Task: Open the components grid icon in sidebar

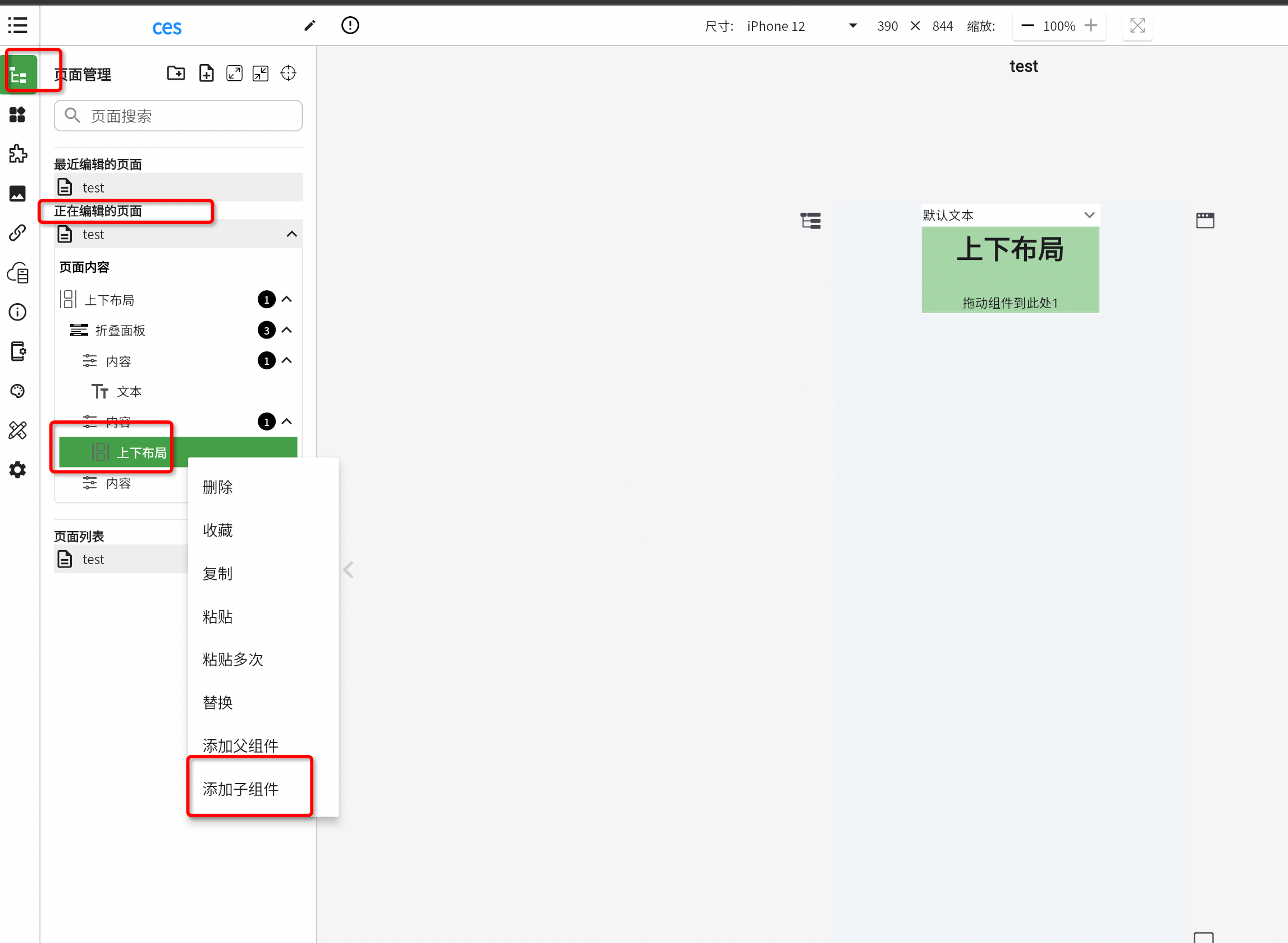Action: tap(18, 115)
